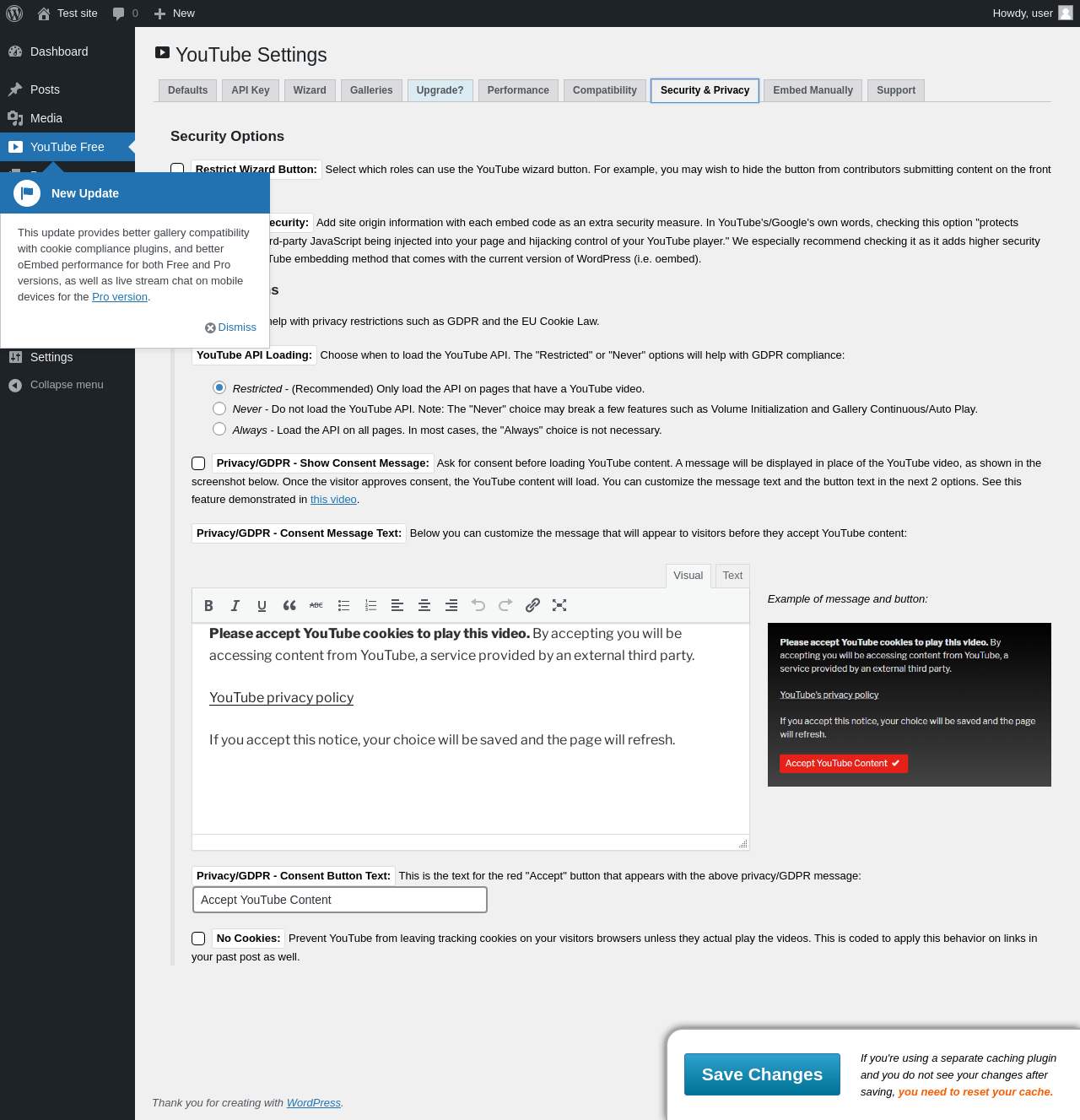
Task: Switch editor to Visual mode
Action: (688, 576)
